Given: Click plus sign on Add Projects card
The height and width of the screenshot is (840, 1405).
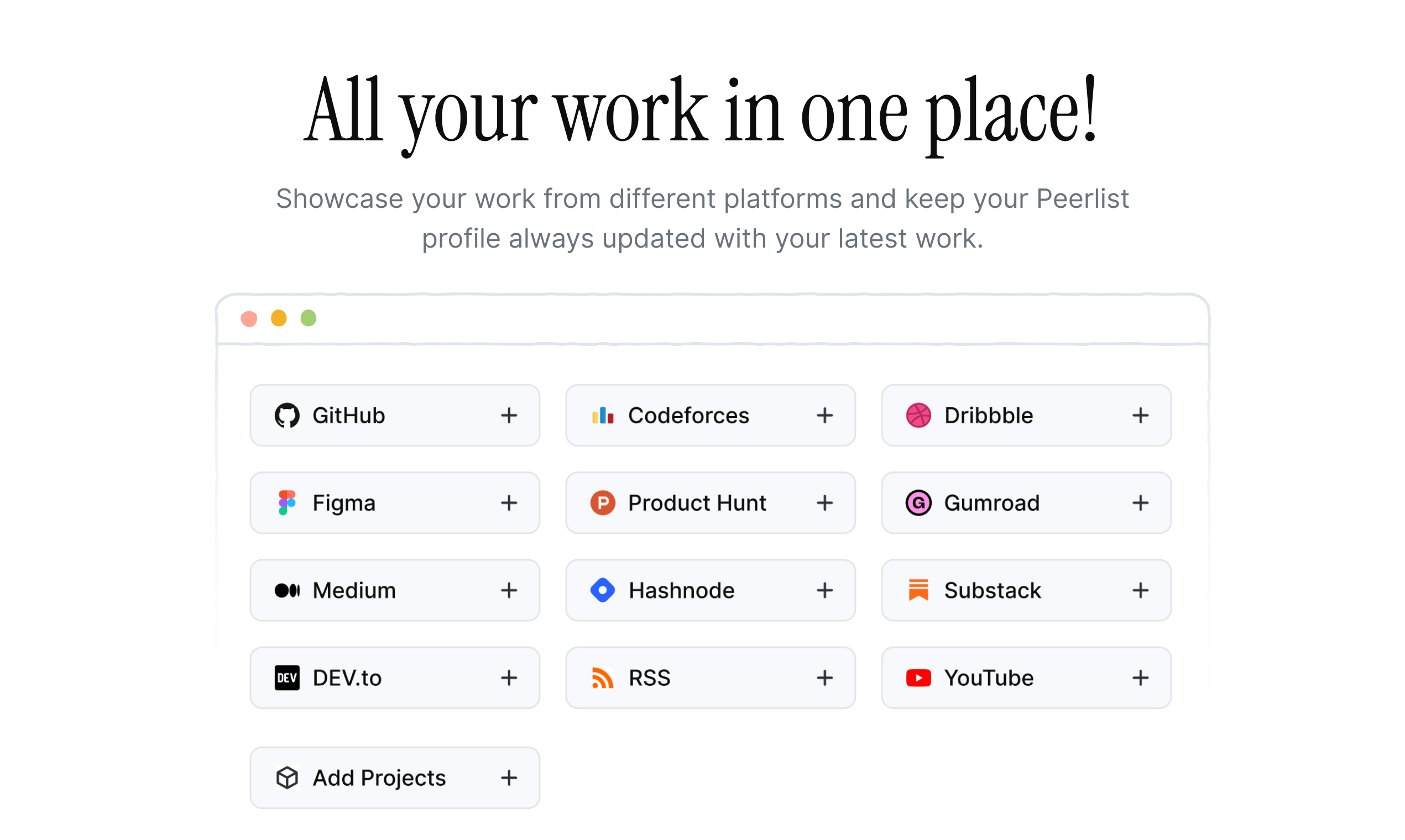Looking at the screenshot, I should pos(509,778).
